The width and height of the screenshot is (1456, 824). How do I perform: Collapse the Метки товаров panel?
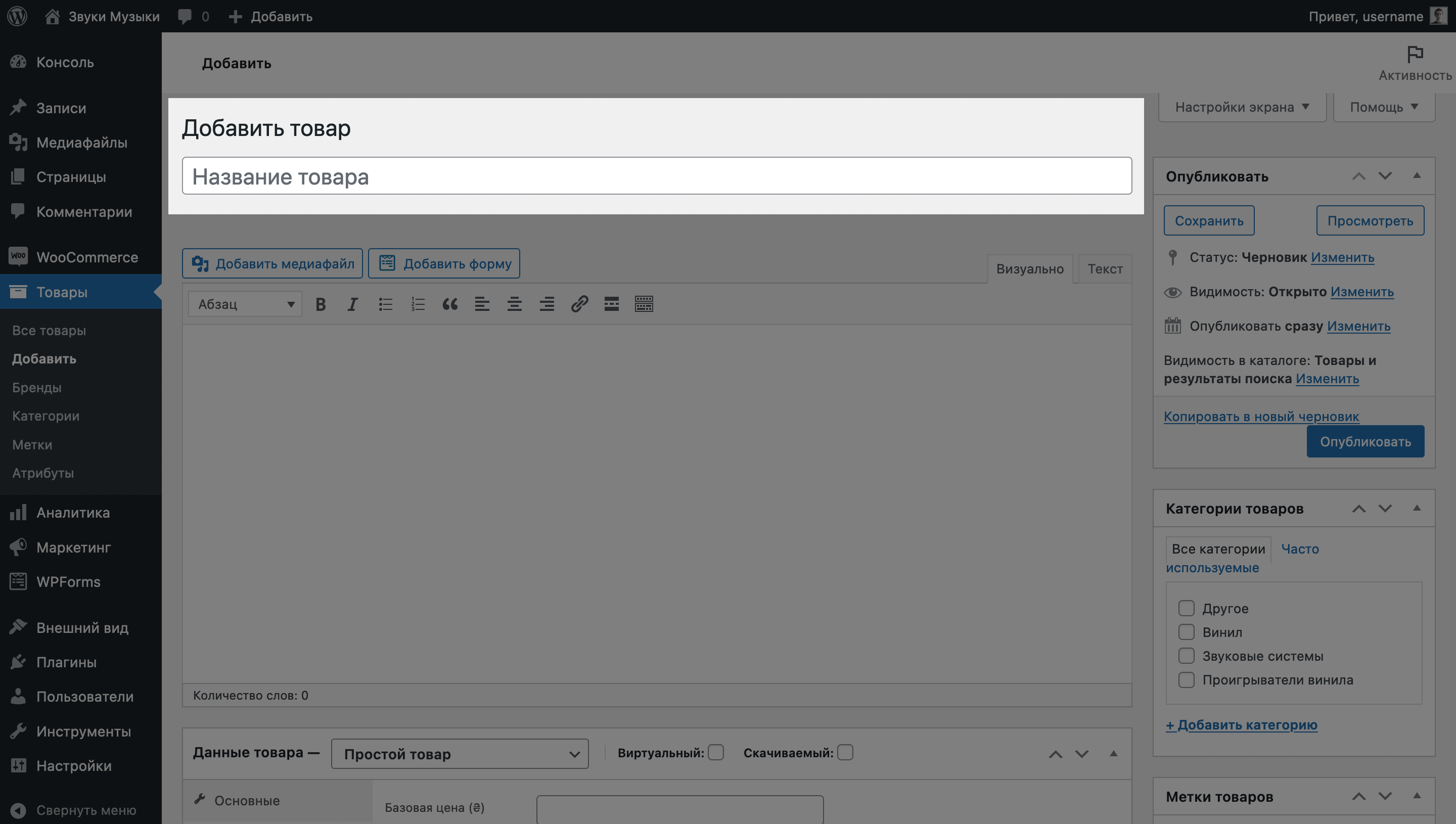point(1417,796)
